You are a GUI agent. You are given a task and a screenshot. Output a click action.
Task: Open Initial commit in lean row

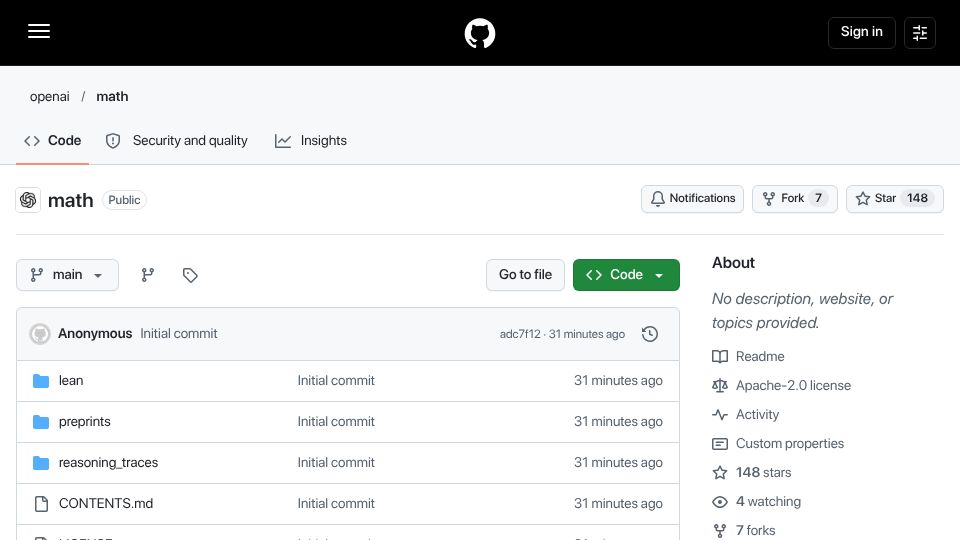(x=336, y=381)
